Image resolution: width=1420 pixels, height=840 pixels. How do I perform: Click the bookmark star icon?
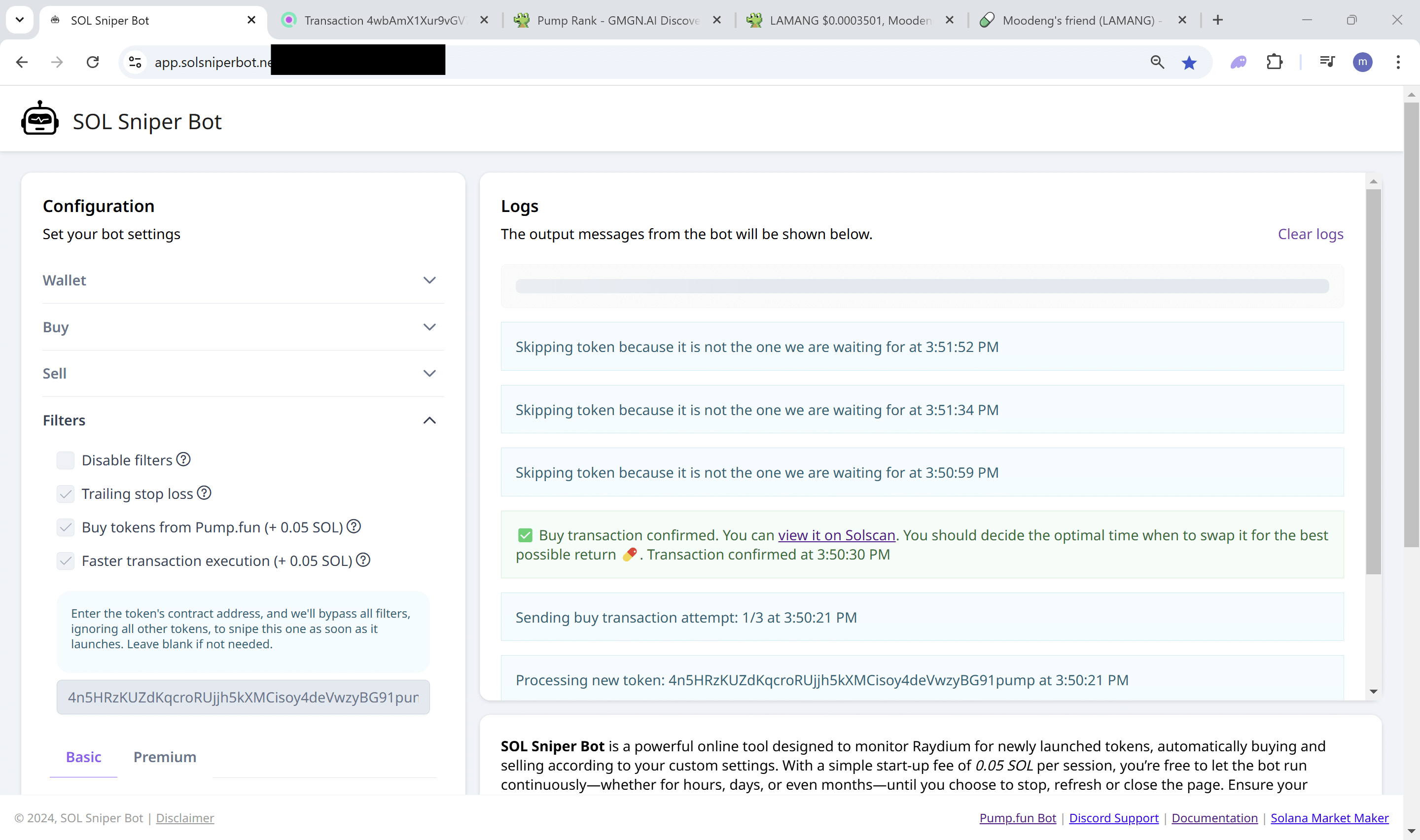coord(1189,62)
